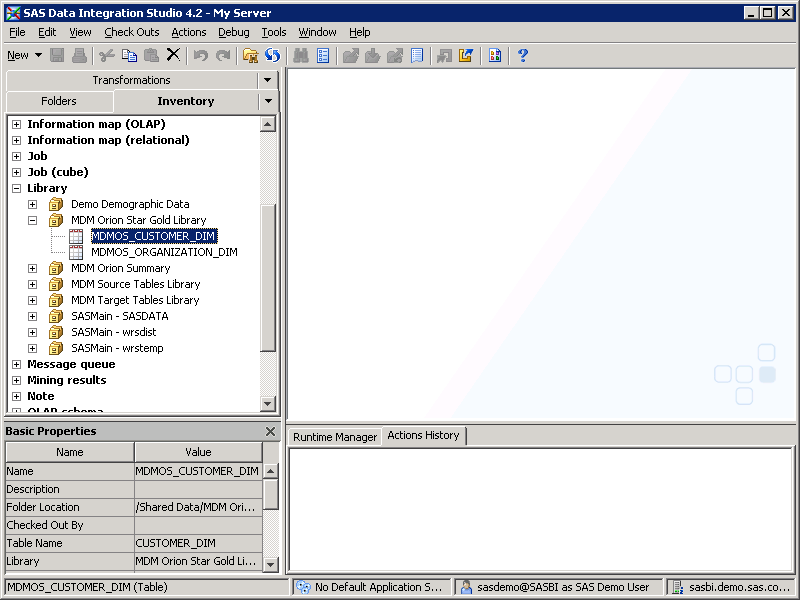Open the Tools menu
This screenshot has height=600, width=800.
tap(273, 31)
